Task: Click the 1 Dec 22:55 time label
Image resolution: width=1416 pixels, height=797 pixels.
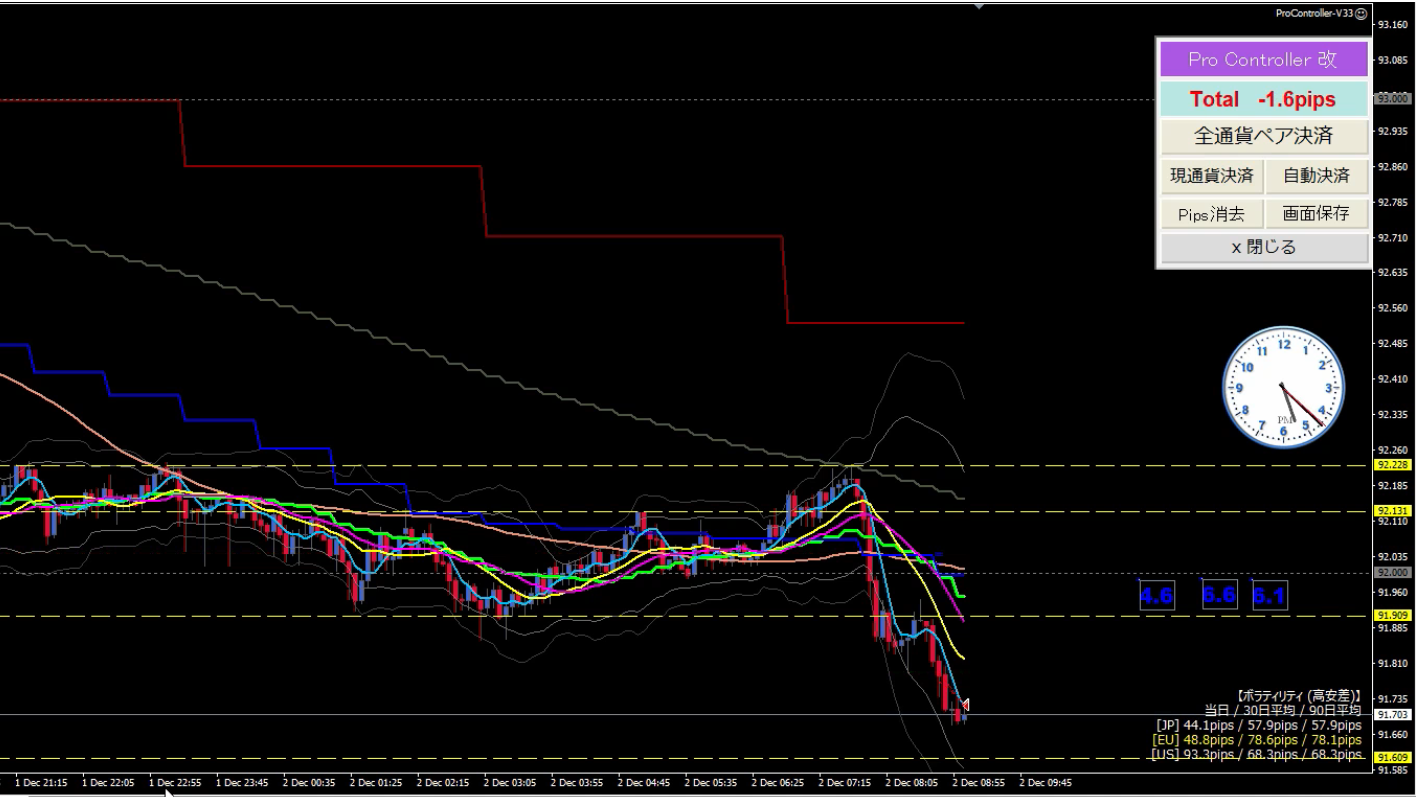Action: pos(174,783)
